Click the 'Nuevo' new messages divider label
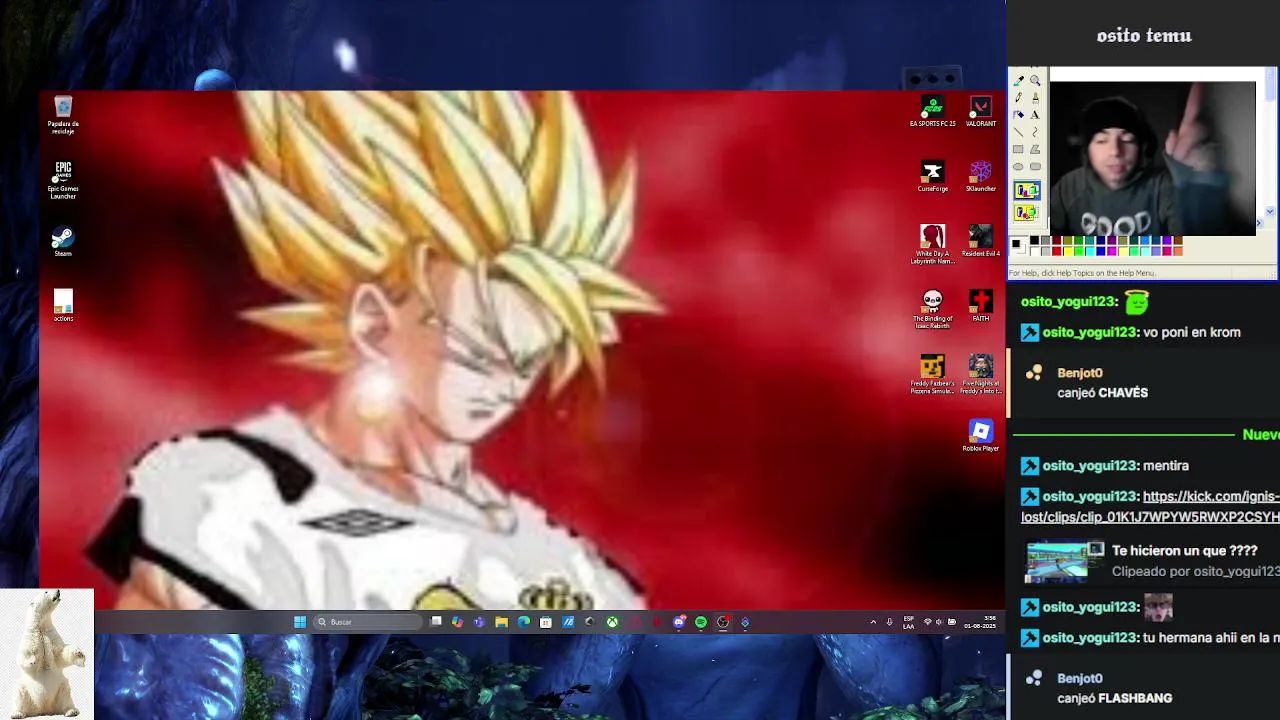 pyautogui.click(x=1261, y=435)
